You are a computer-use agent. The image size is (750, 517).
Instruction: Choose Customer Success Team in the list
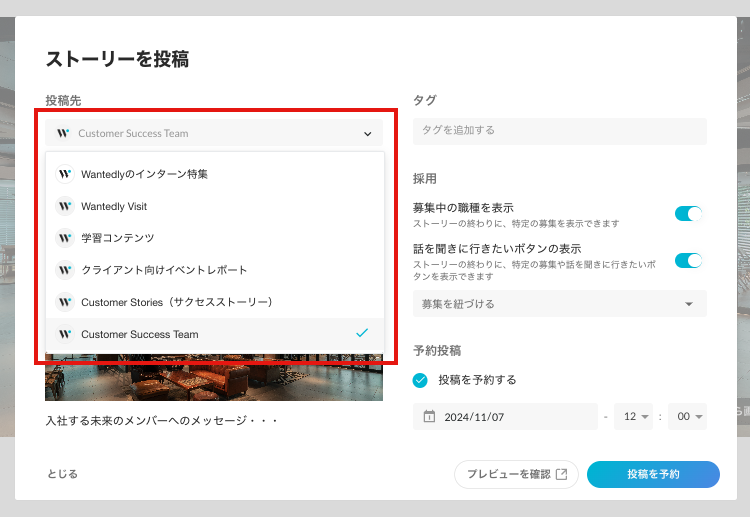[215, 334]
